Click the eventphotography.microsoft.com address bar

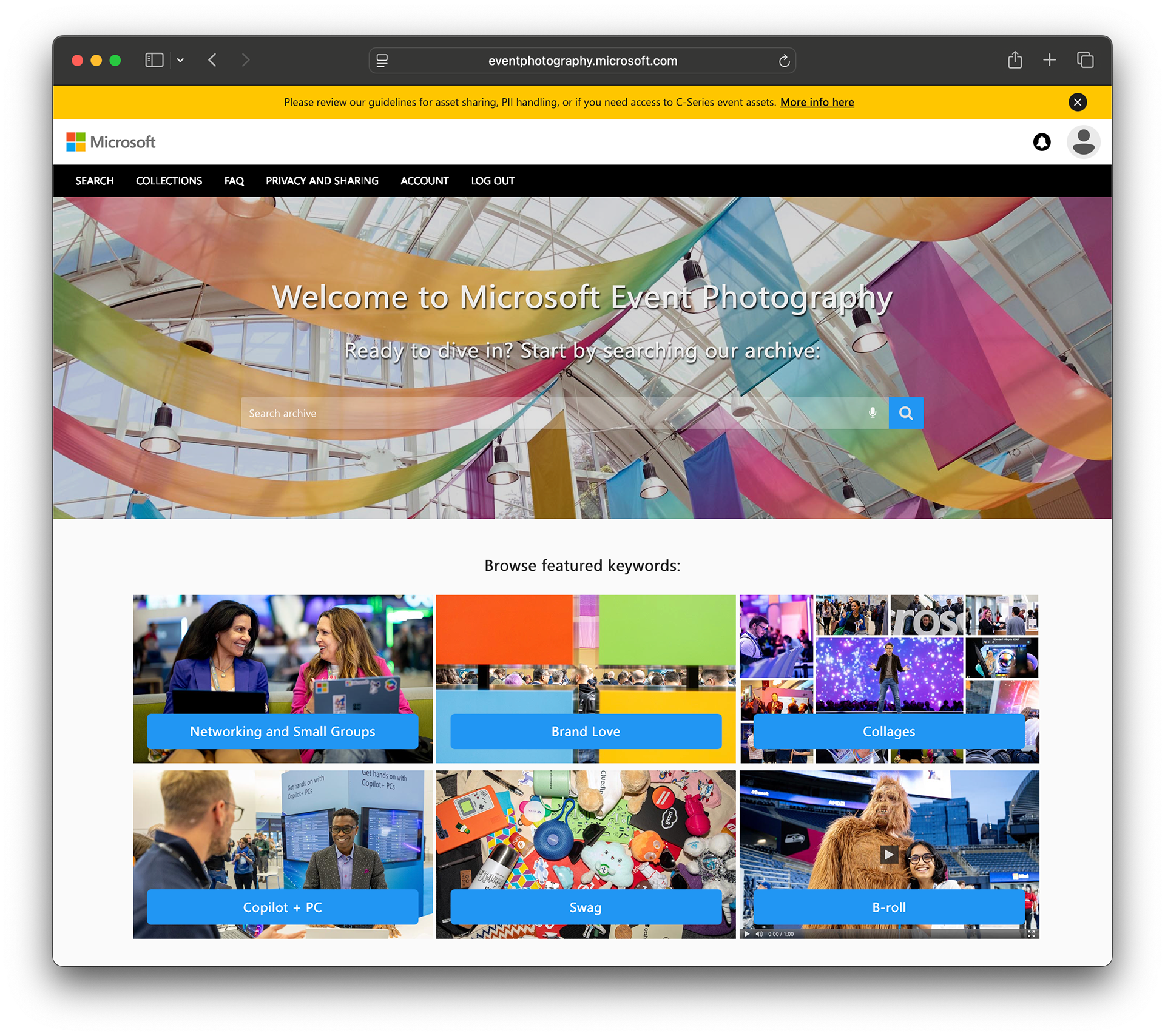[x=582, y=61]
